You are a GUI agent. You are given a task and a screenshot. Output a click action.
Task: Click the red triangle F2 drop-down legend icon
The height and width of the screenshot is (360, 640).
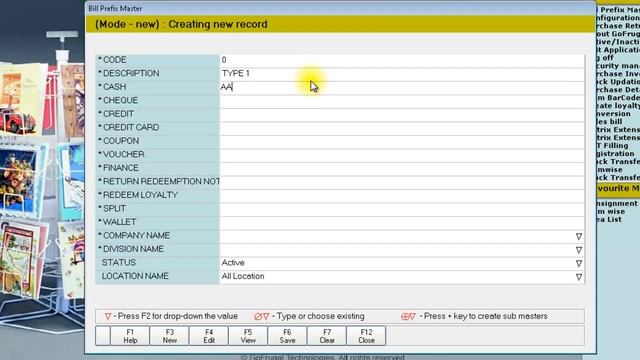[108, 316]
